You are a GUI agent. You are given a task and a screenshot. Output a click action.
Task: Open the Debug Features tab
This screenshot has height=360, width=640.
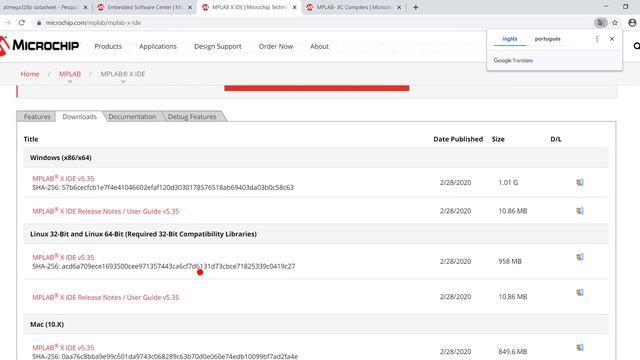[x=192, y=117]
